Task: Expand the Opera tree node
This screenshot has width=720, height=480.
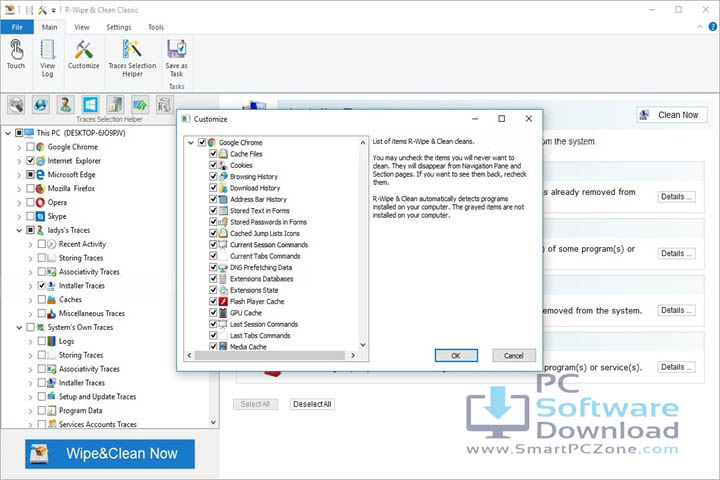Action: tap(19, 203)
